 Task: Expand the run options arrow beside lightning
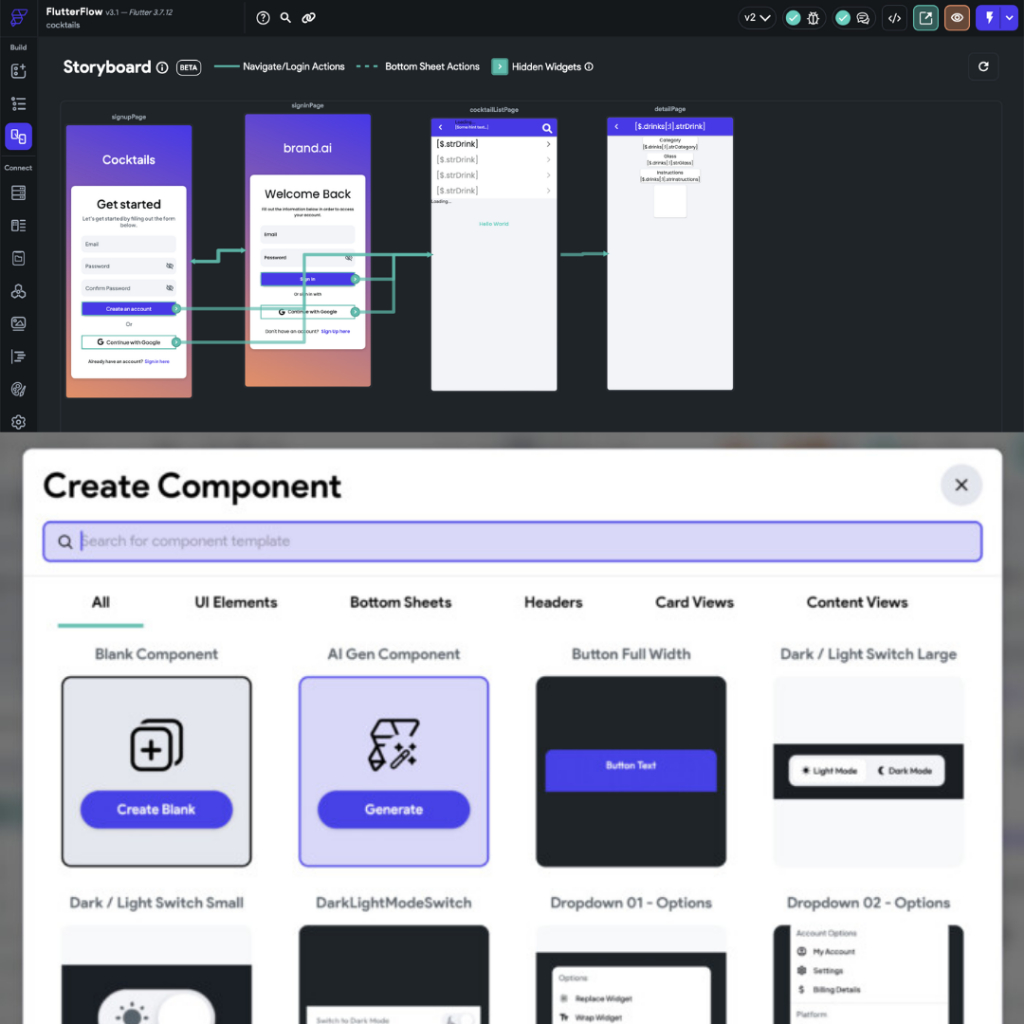[1010, 18]
